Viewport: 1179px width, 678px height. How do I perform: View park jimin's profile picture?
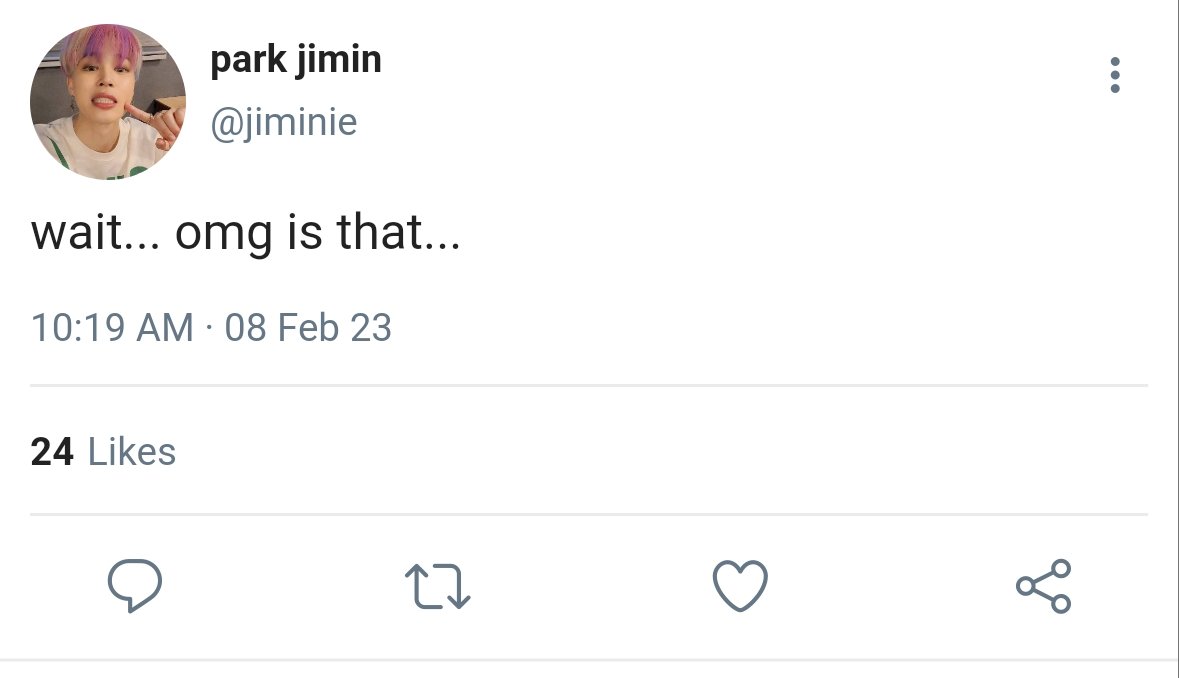click(x=108, y=101)
